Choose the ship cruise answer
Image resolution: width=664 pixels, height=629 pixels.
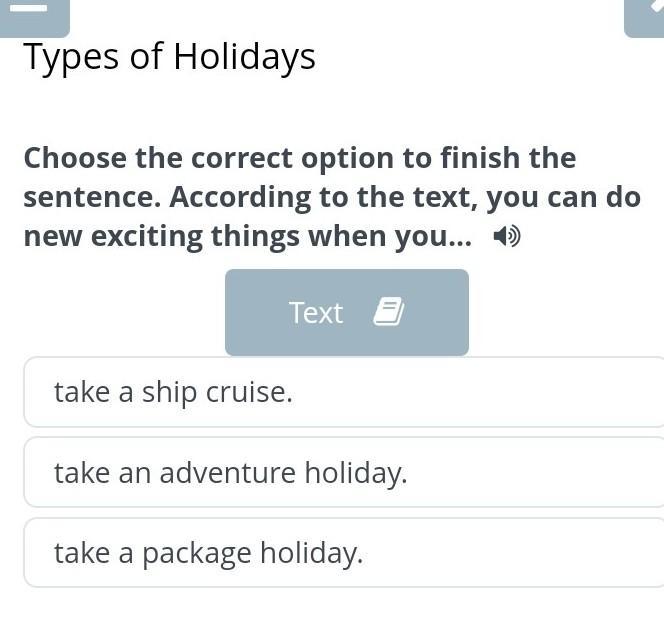(x=173, y=392)
